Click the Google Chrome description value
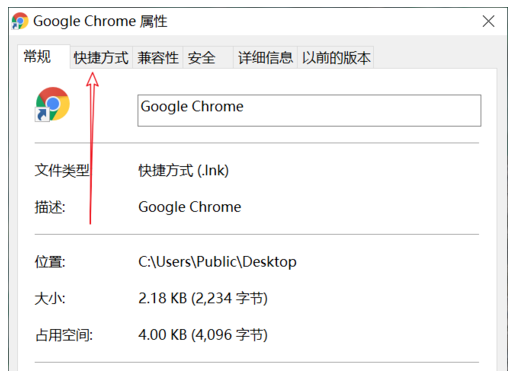 click(190, 207)
